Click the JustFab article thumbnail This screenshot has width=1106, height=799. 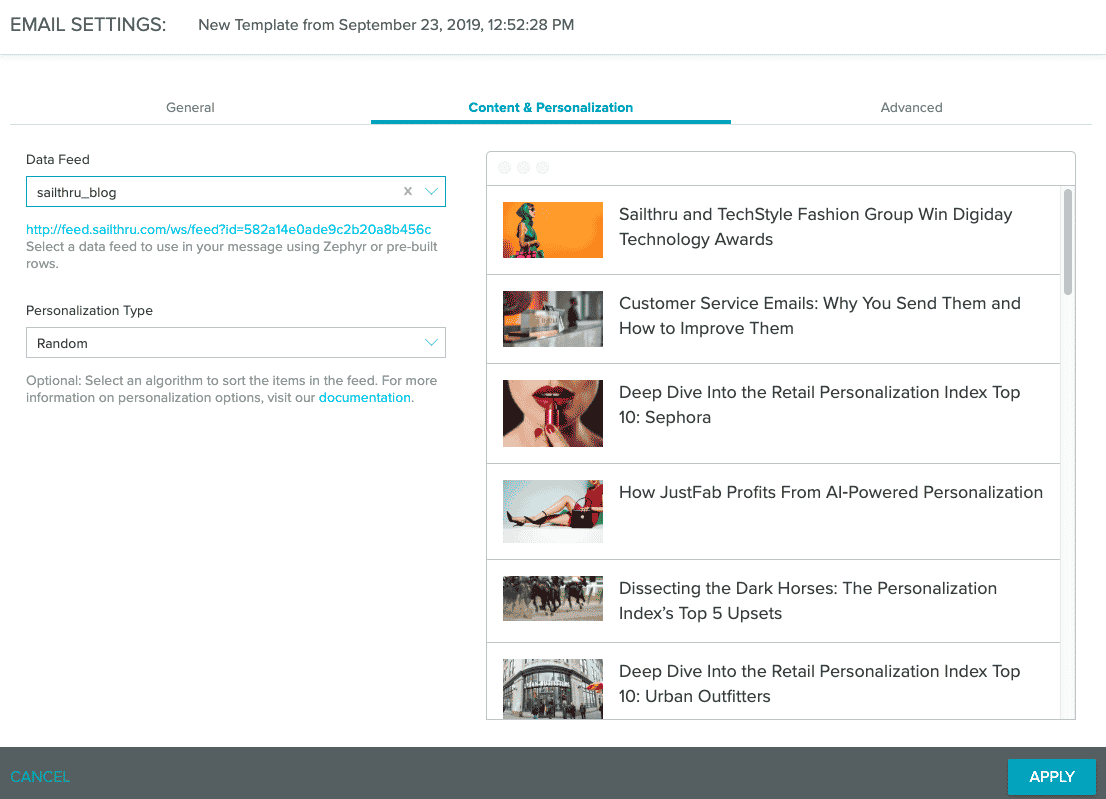pyautogui.click(x=552, y=511)
